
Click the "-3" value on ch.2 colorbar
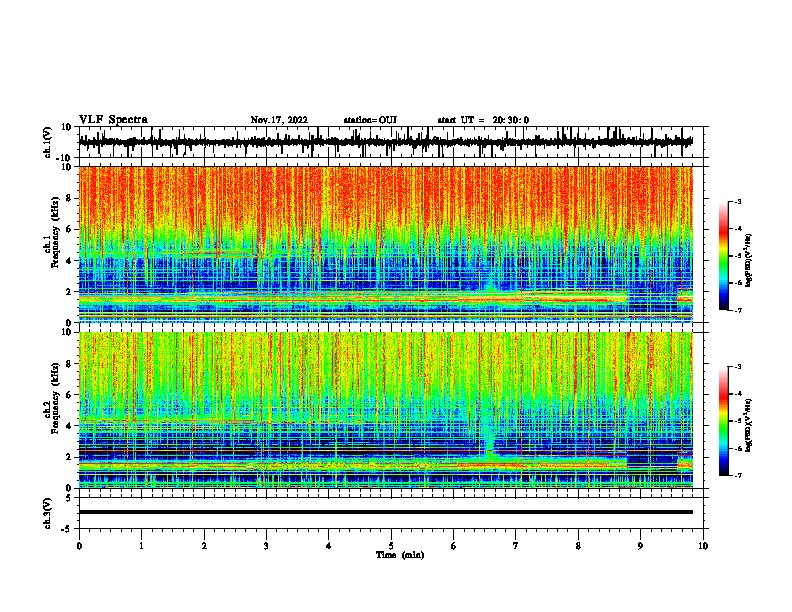tap(738, 367)
